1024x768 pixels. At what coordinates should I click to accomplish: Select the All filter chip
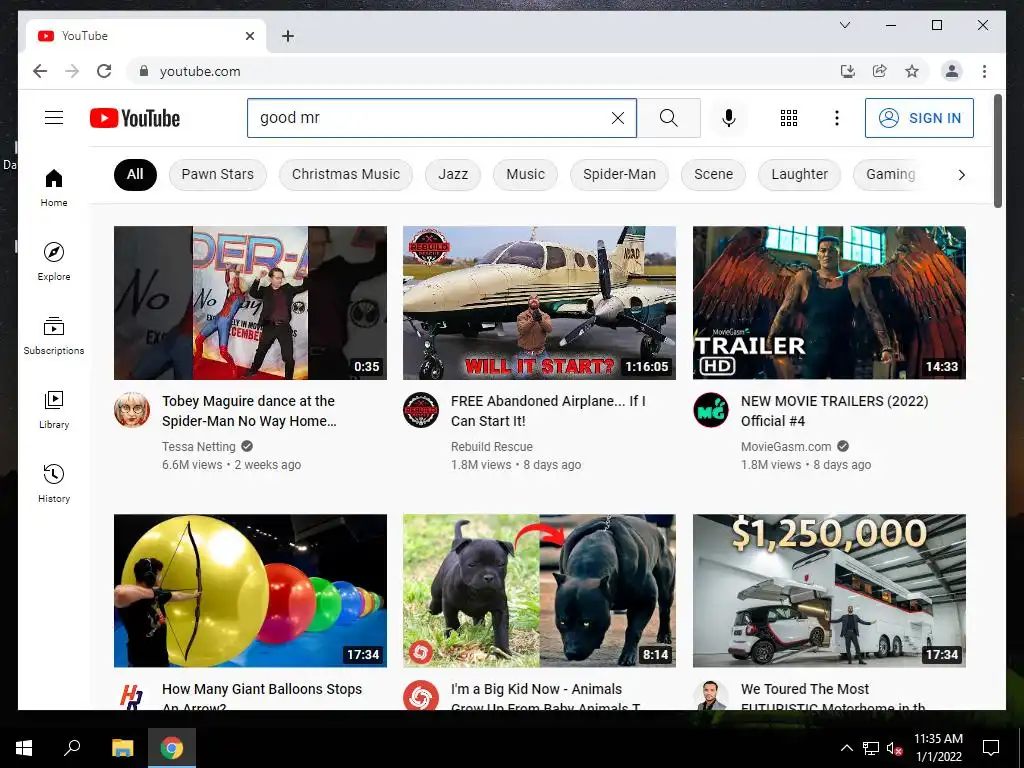[135, 174]
